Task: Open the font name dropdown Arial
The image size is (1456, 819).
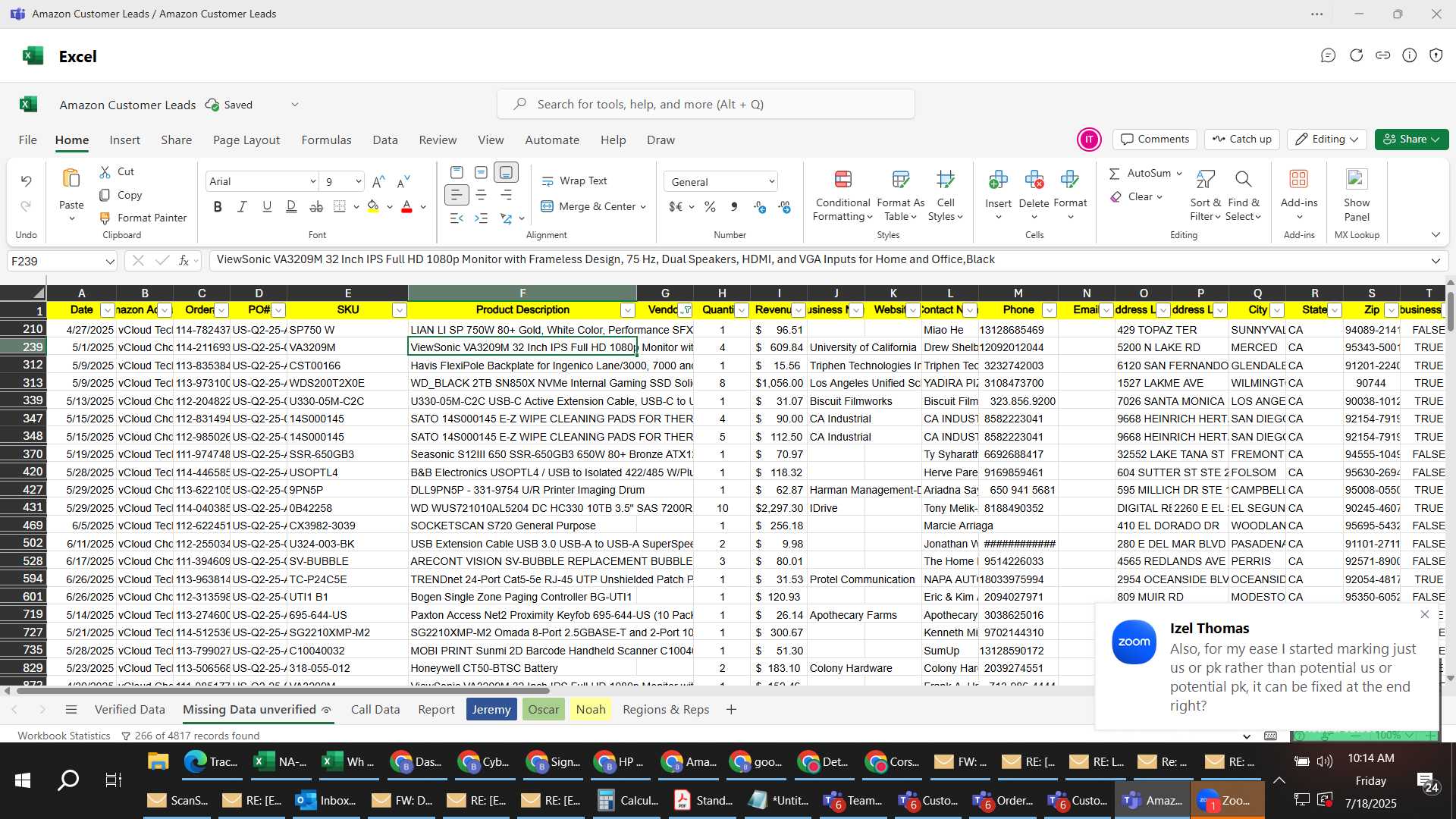Action: click(x=312, y=182)
